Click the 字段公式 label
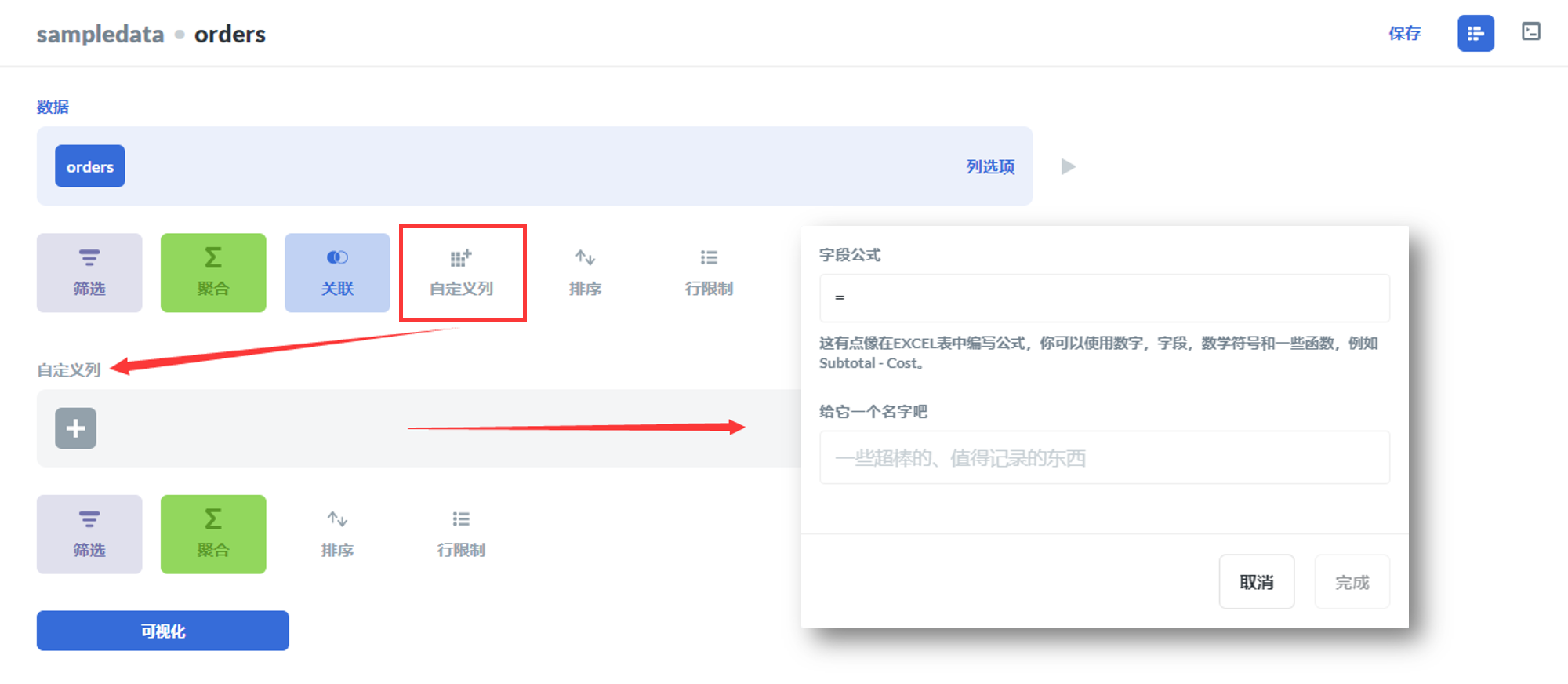This screenshot has width=1568, height=684. pos(850,255)
